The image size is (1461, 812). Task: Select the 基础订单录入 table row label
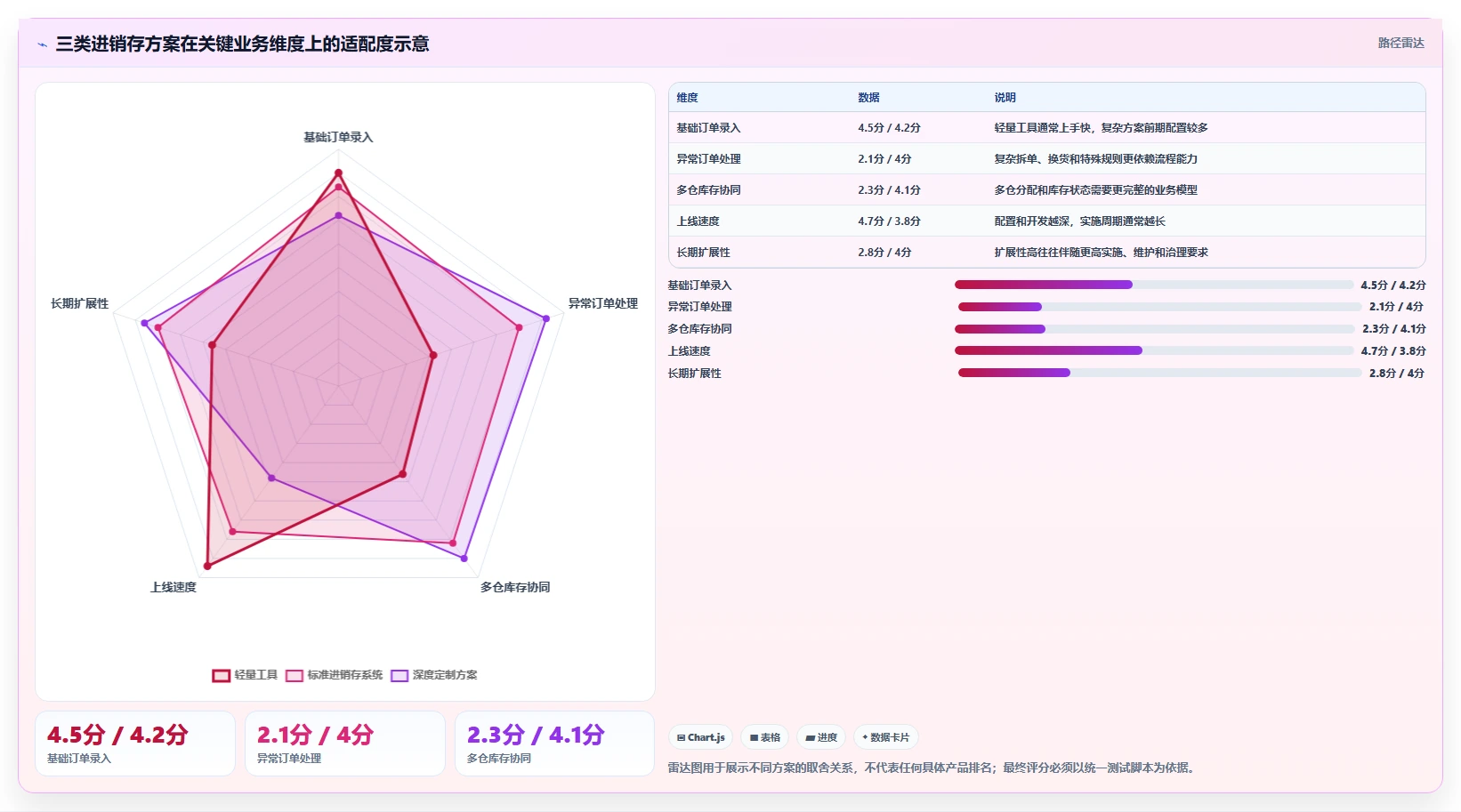(708, 128)
